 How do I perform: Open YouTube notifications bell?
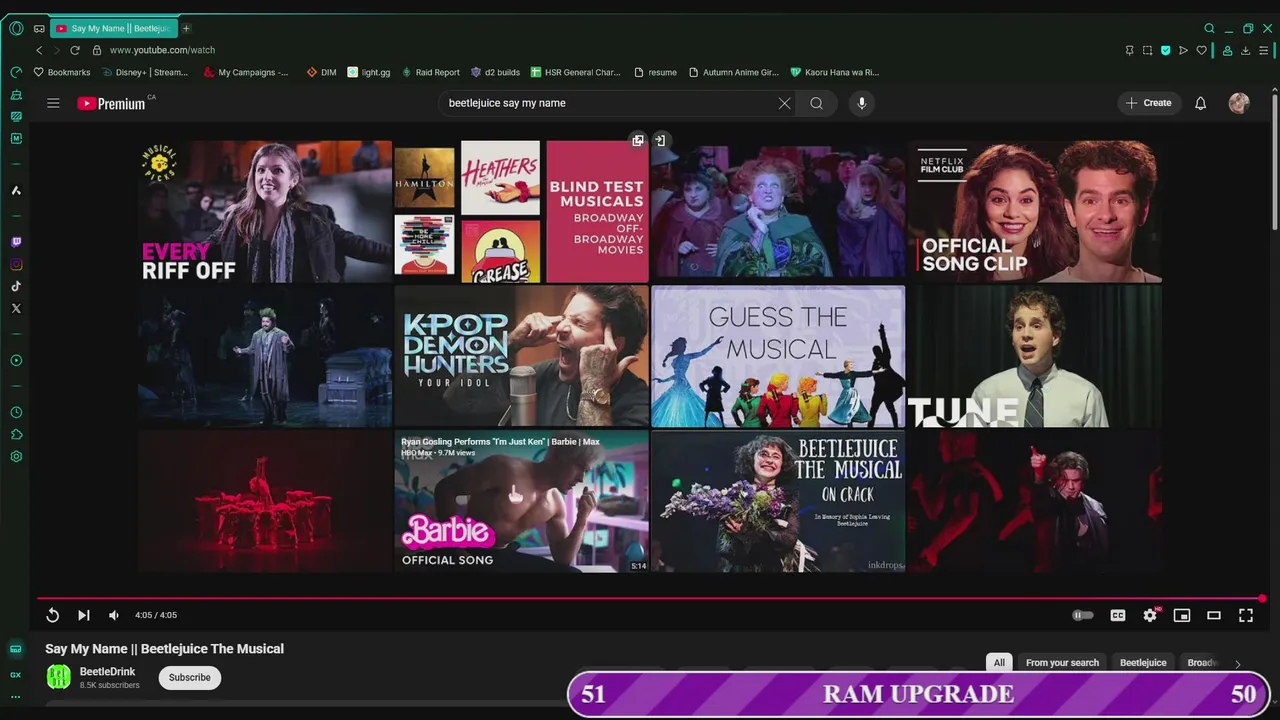pos(1200,103)
